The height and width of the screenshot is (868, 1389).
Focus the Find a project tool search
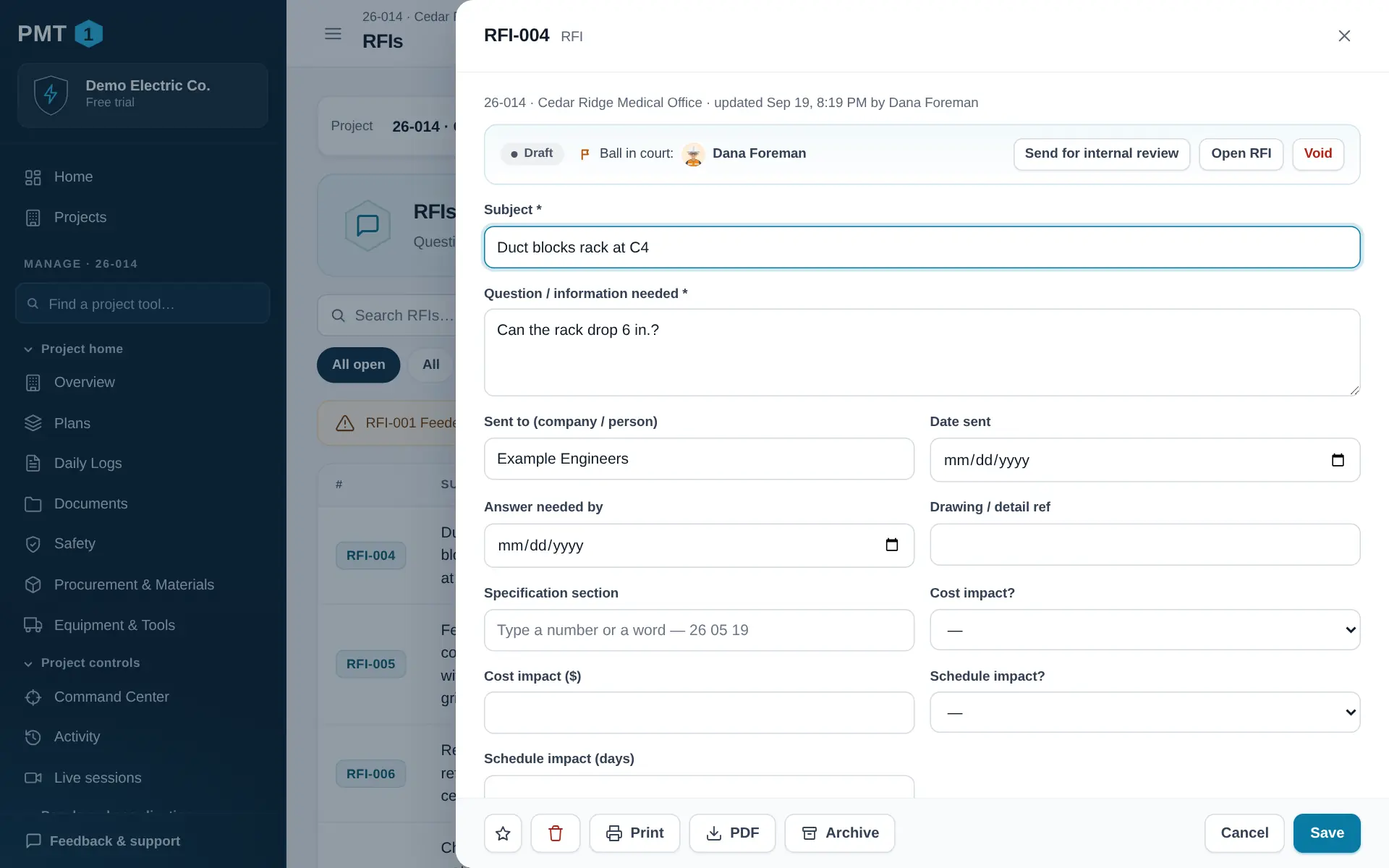tap(143, 304)
